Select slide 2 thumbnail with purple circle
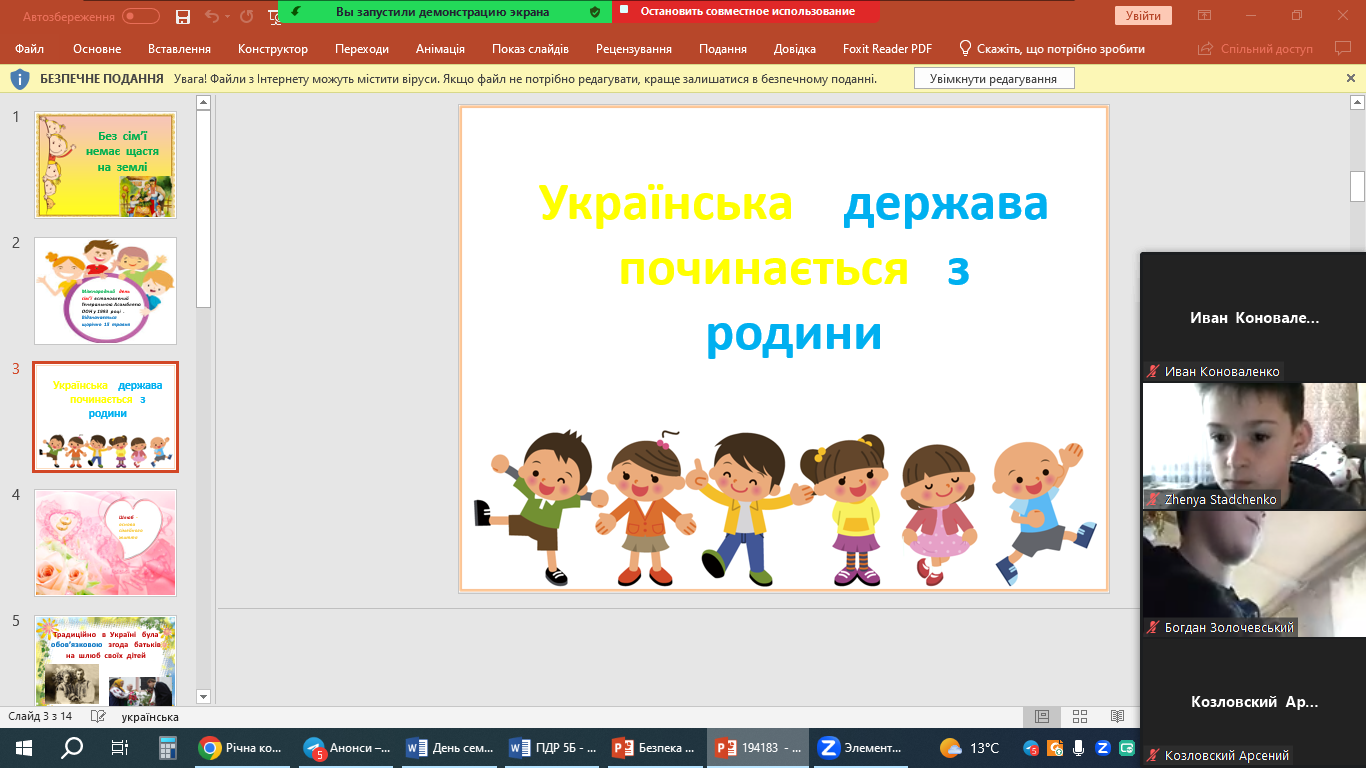The width and height of the screenshot is (1366, 768). [x=106, y=291]
